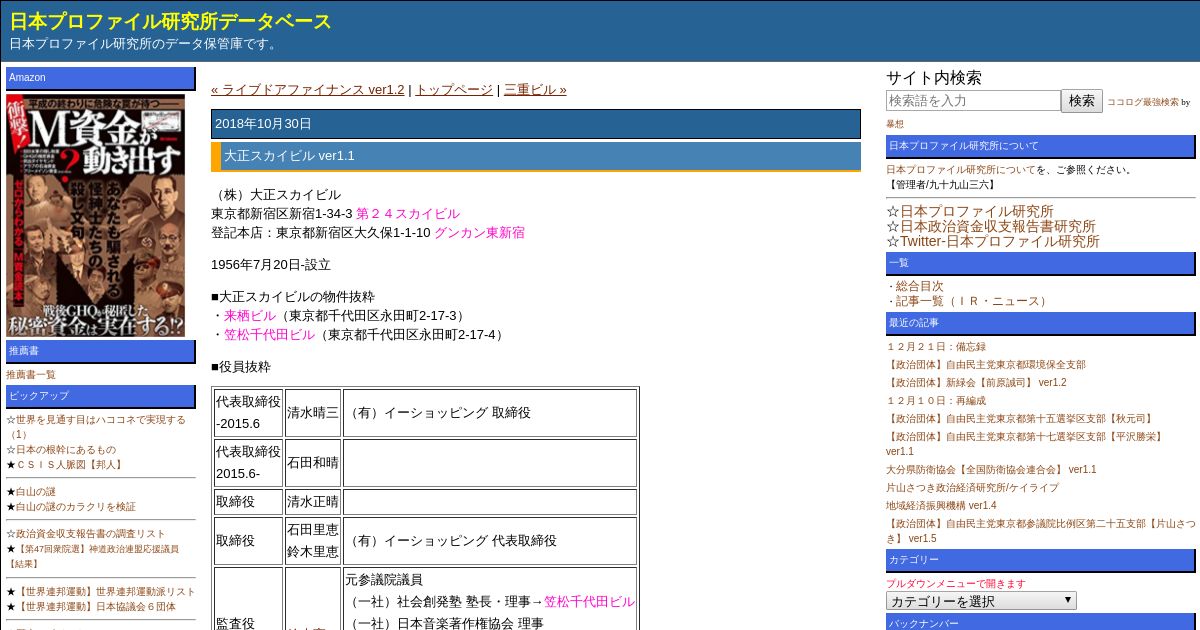Open post title 大正スカイビル ver1.1
This screenshot has width=1200, height=630.
[x=289, y=156]
